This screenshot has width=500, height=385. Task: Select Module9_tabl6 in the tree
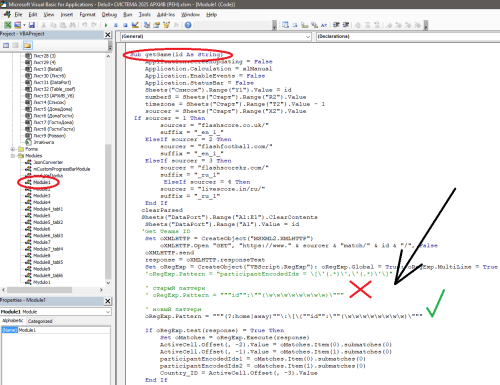(48, 276)
